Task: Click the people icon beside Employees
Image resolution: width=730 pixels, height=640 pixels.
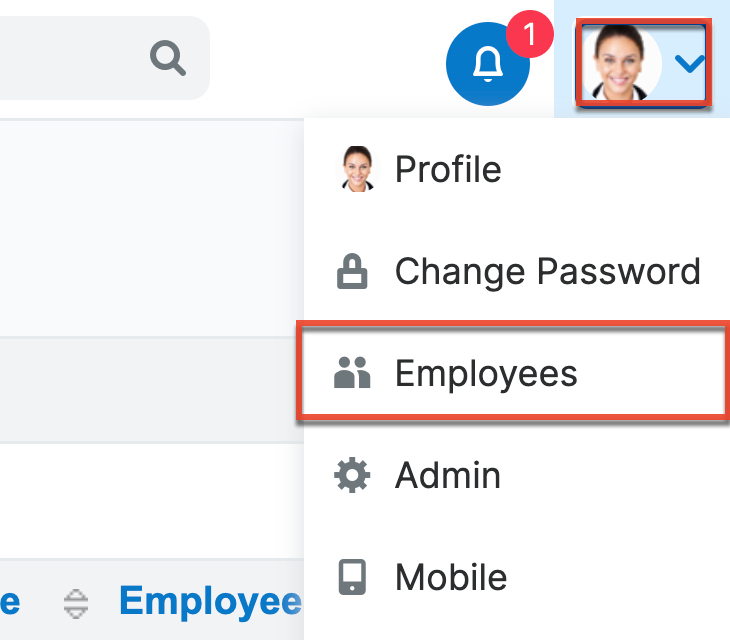Action: click(x=351, y=373)
